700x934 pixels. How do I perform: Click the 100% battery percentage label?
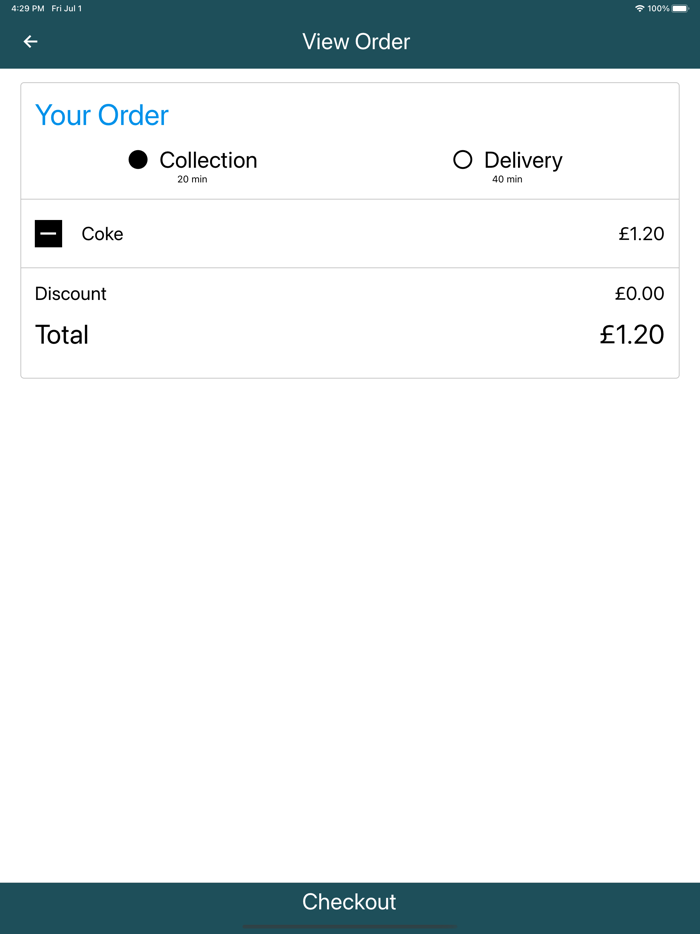point(659,8)
